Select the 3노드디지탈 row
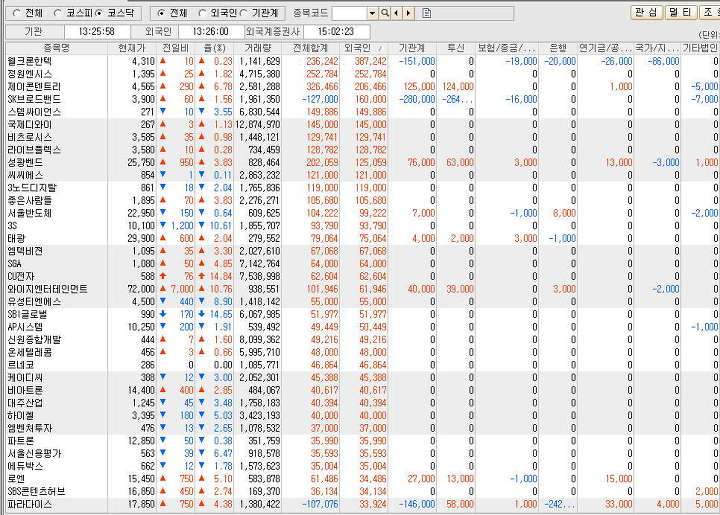Image resolution: width=720 pixels, height=515 pixels. [363, 188]
